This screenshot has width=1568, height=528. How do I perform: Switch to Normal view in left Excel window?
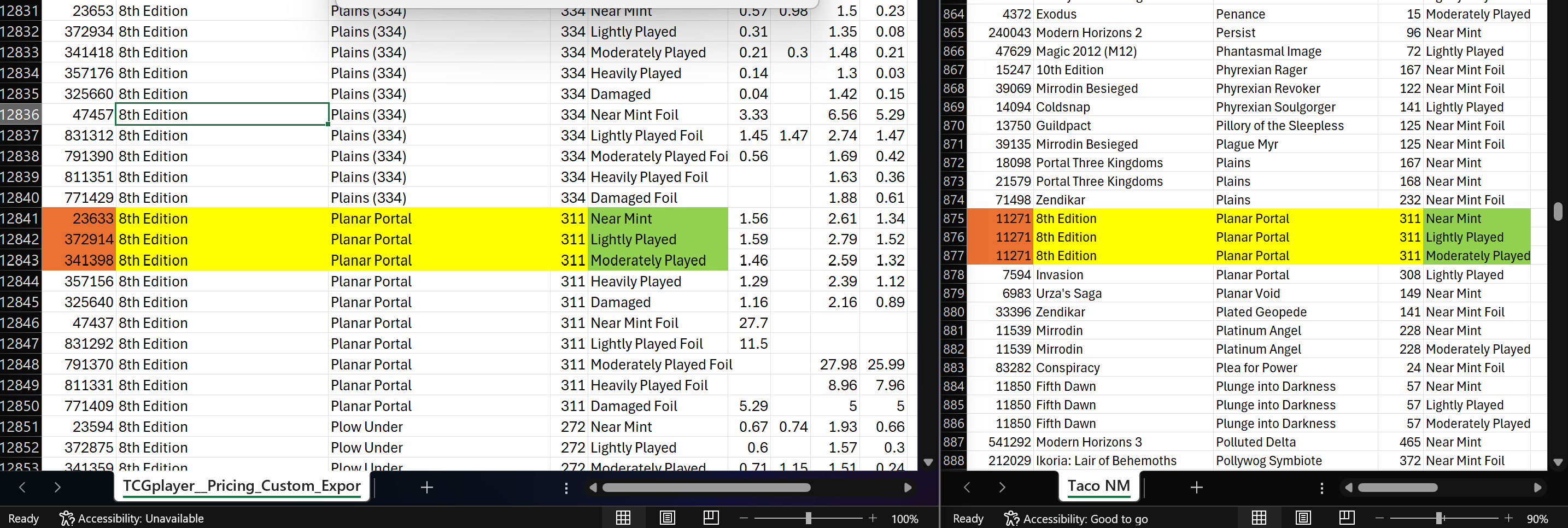[623, 518]
